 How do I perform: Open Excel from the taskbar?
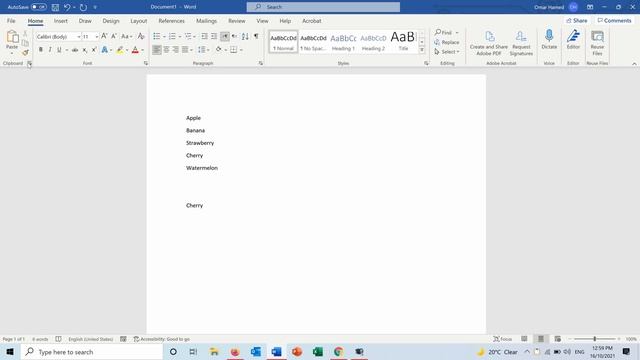pos(318,351)
